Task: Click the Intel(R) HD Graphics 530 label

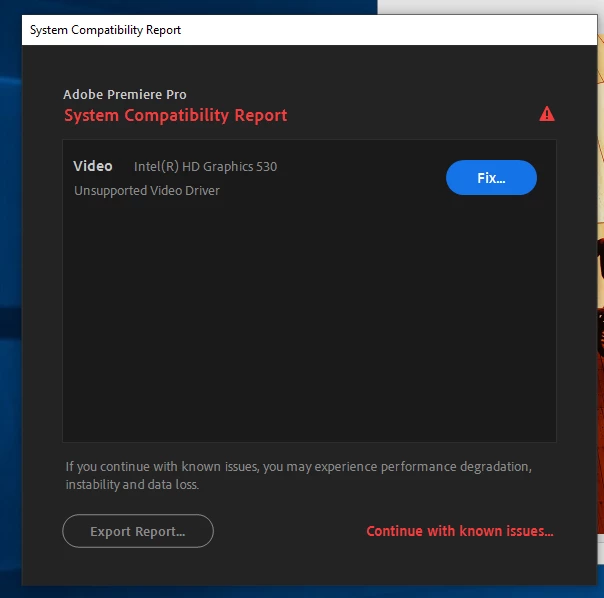Action: pos(205,166)
